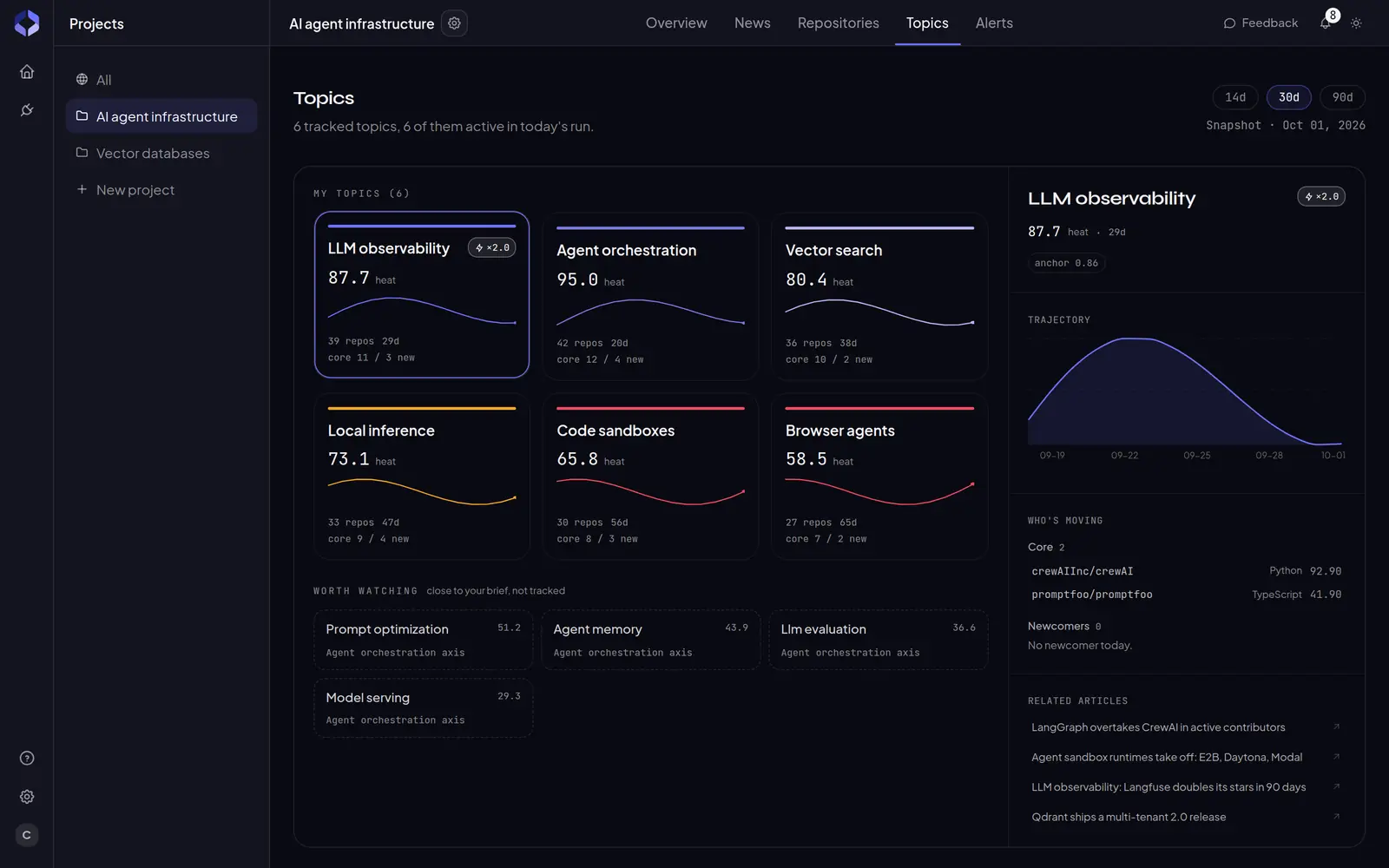Open Model serving suggestion card

point(424,708)
